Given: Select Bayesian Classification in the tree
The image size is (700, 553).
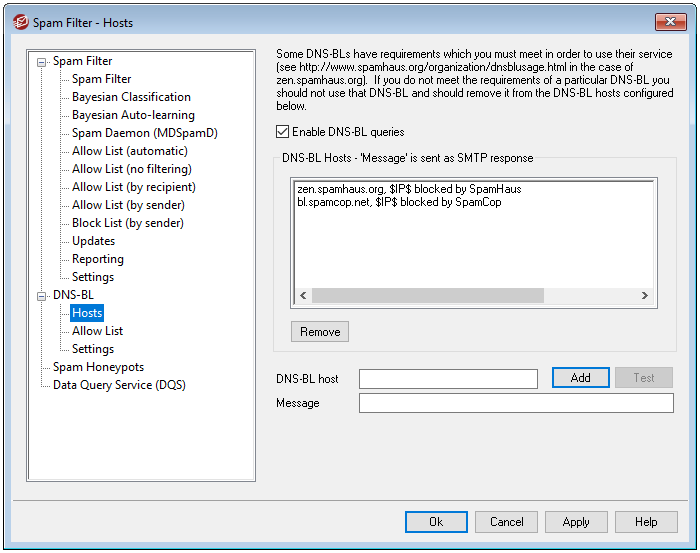Looking at the screenshot, I should pyautogui.click(x=131, y=97).
